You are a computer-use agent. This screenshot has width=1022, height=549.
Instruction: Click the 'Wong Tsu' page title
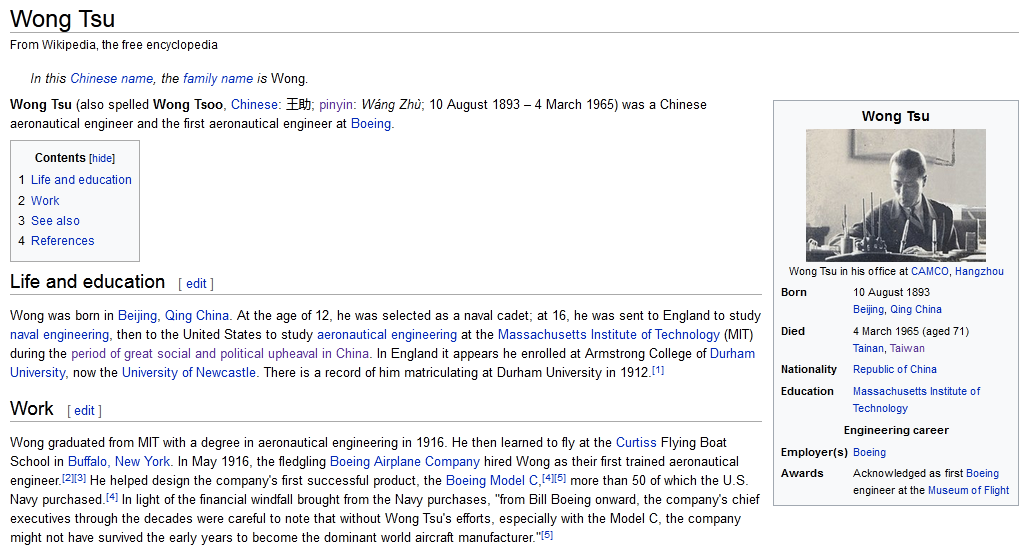(63, 19)
